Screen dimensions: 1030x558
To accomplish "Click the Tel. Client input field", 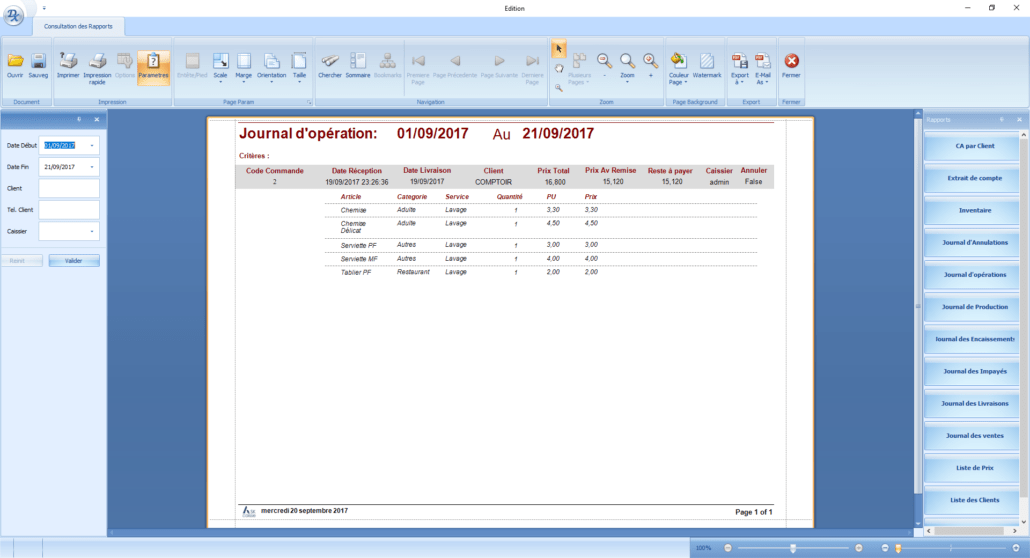I will [69, 210].
